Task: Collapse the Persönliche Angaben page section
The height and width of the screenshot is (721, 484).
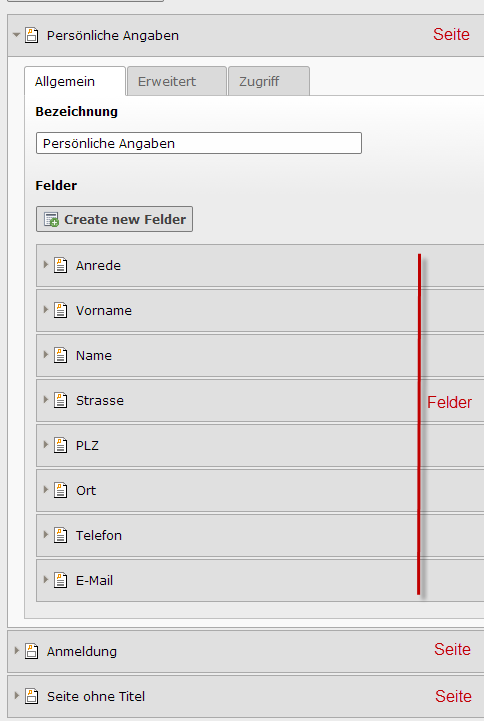Action: click(x=17, y=35)
